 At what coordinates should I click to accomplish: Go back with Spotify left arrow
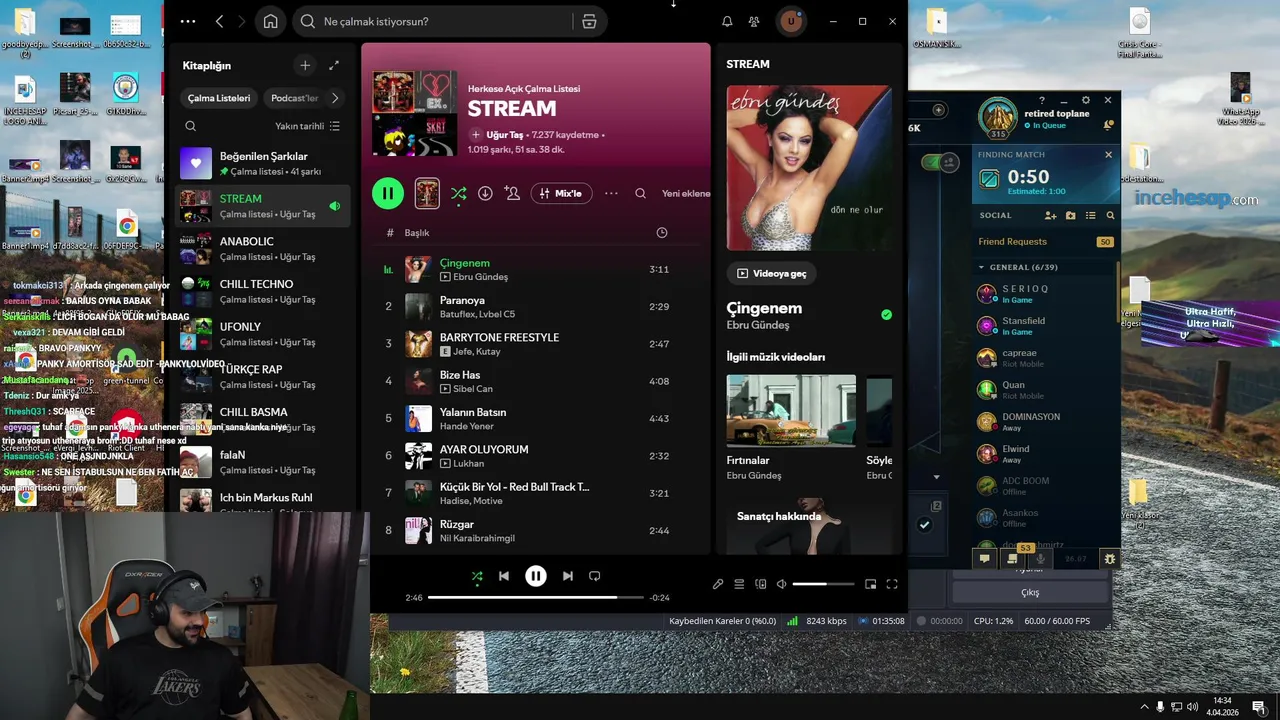click(x=220, y=21)
